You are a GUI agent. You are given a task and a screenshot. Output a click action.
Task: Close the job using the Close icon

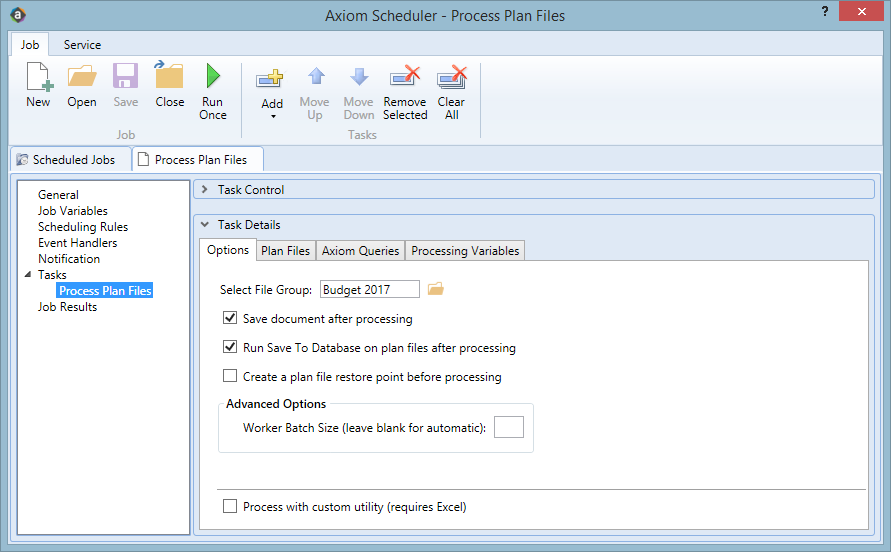169,75
